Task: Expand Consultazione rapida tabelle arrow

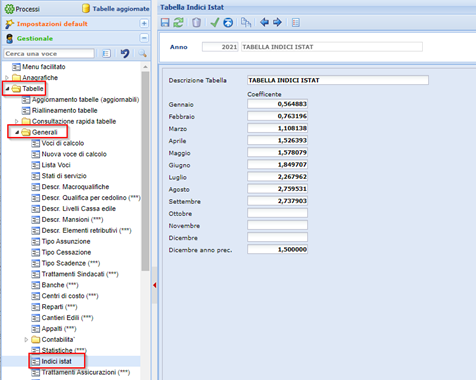Action: pos(16,121)
